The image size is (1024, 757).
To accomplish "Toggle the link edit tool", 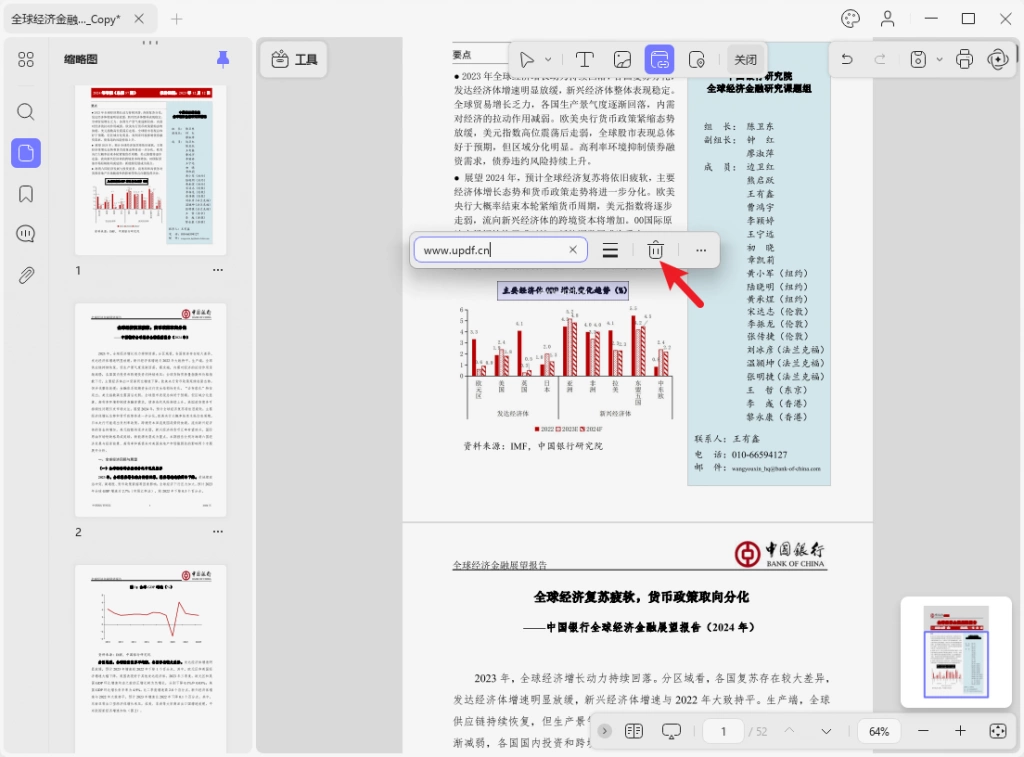I will coord(659,60).
